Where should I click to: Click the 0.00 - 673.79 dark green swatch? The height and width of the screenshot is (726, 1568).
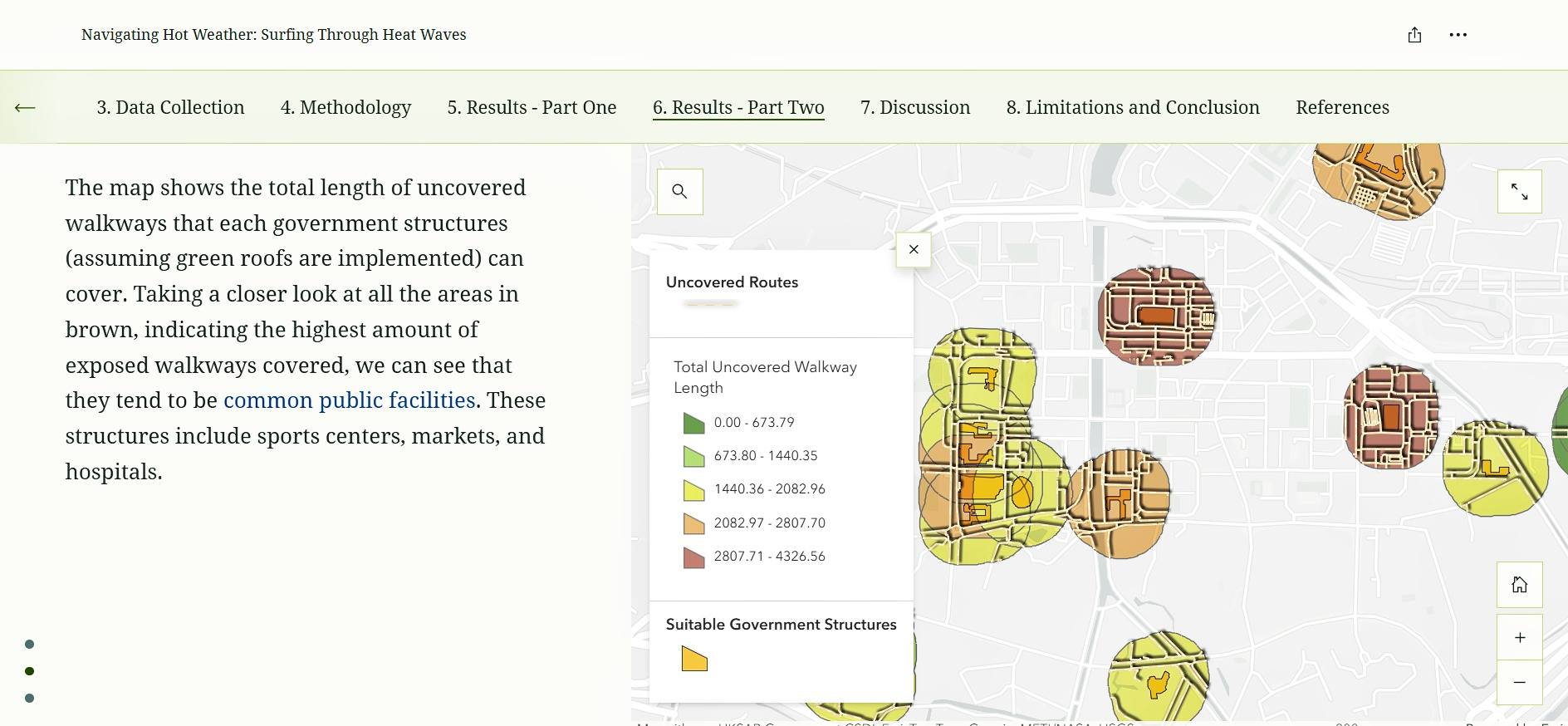click(x=693, y=423)
